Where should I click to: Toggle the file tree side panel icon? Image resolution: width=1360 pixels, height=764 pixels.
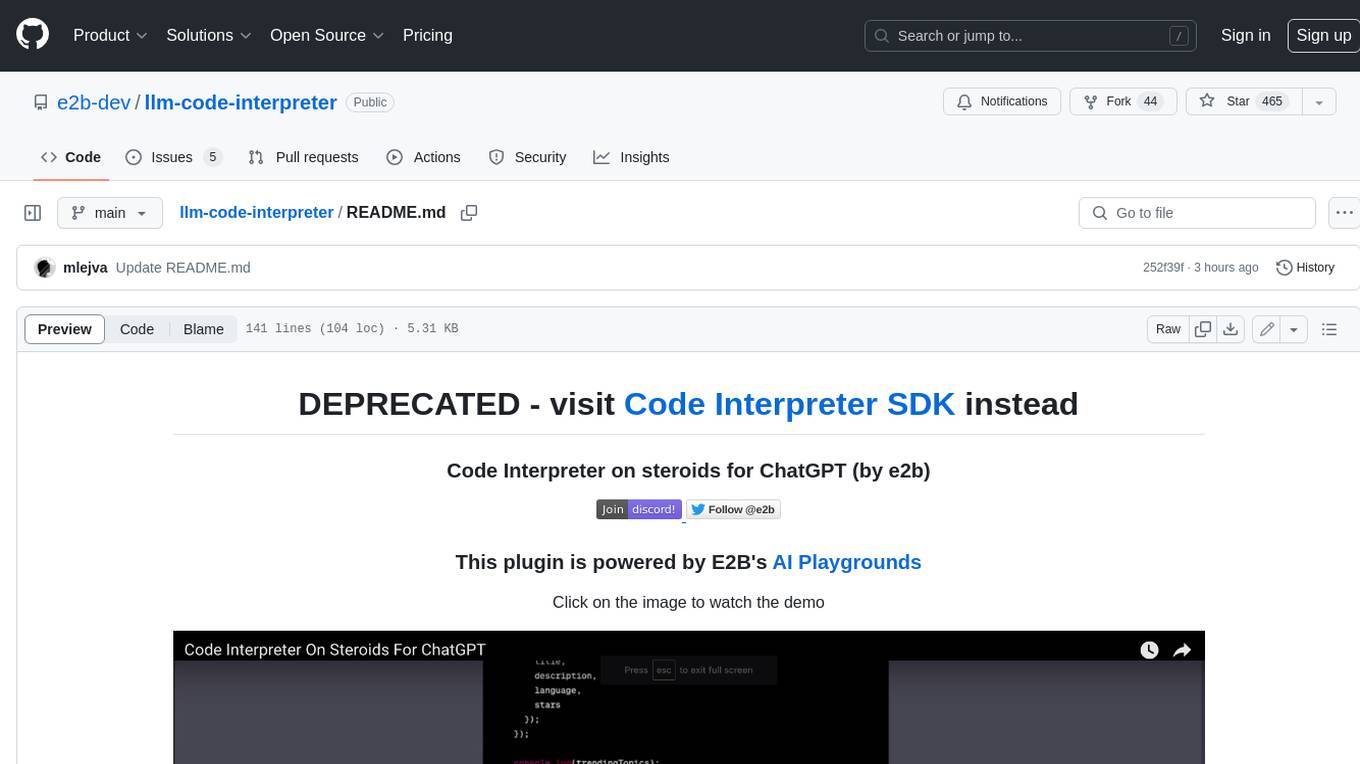32,213
